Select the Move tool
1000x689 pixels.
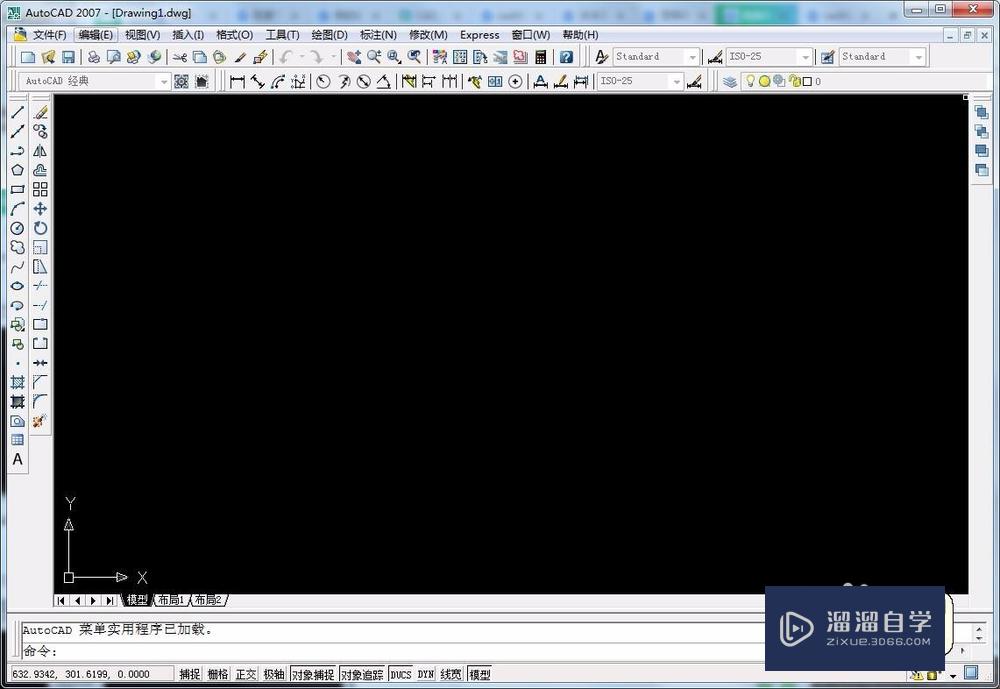coord(40,208)
